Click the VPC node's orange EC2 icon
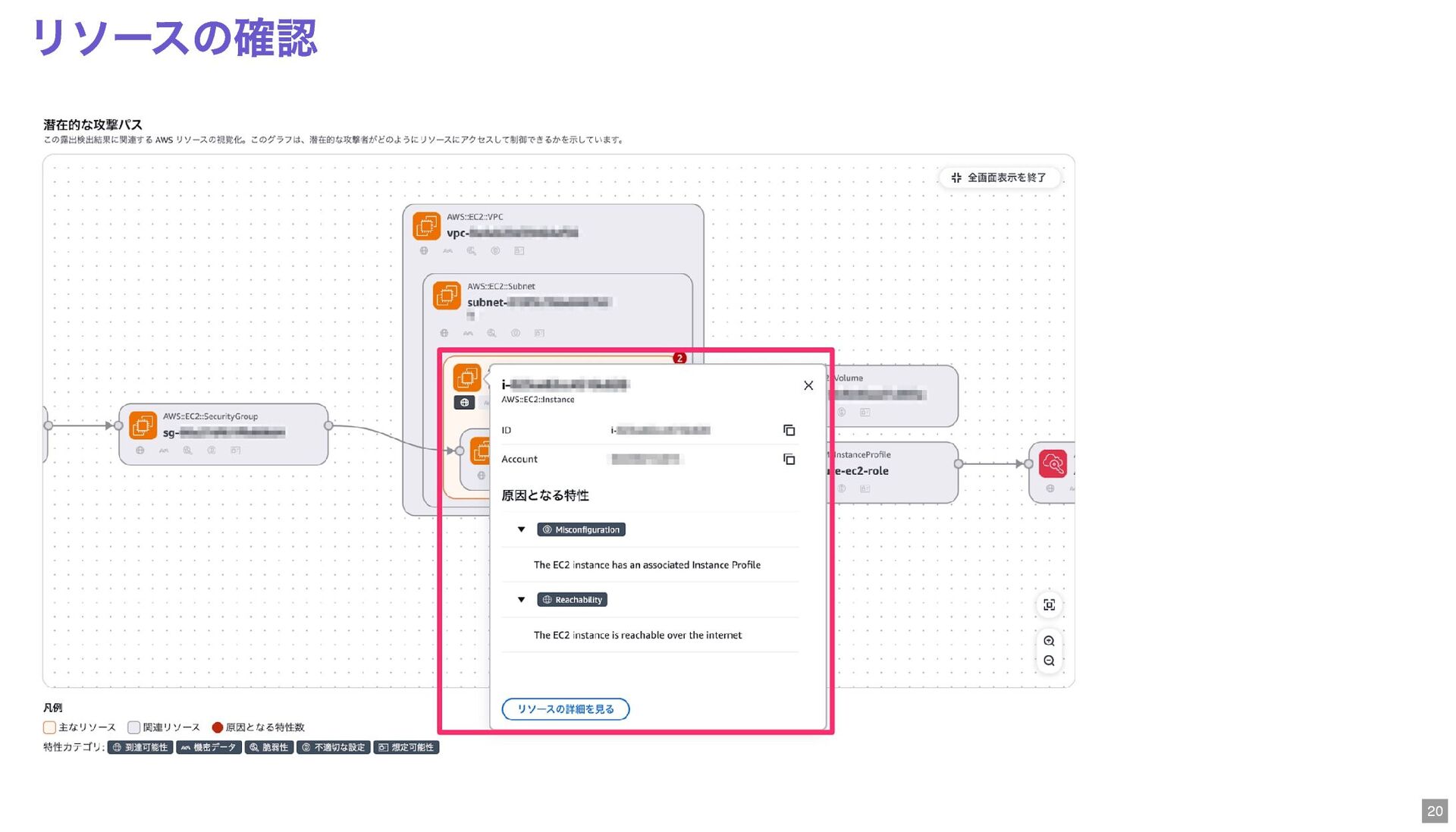The width and height of the screenshot is (1456, 832). [426, 226]
